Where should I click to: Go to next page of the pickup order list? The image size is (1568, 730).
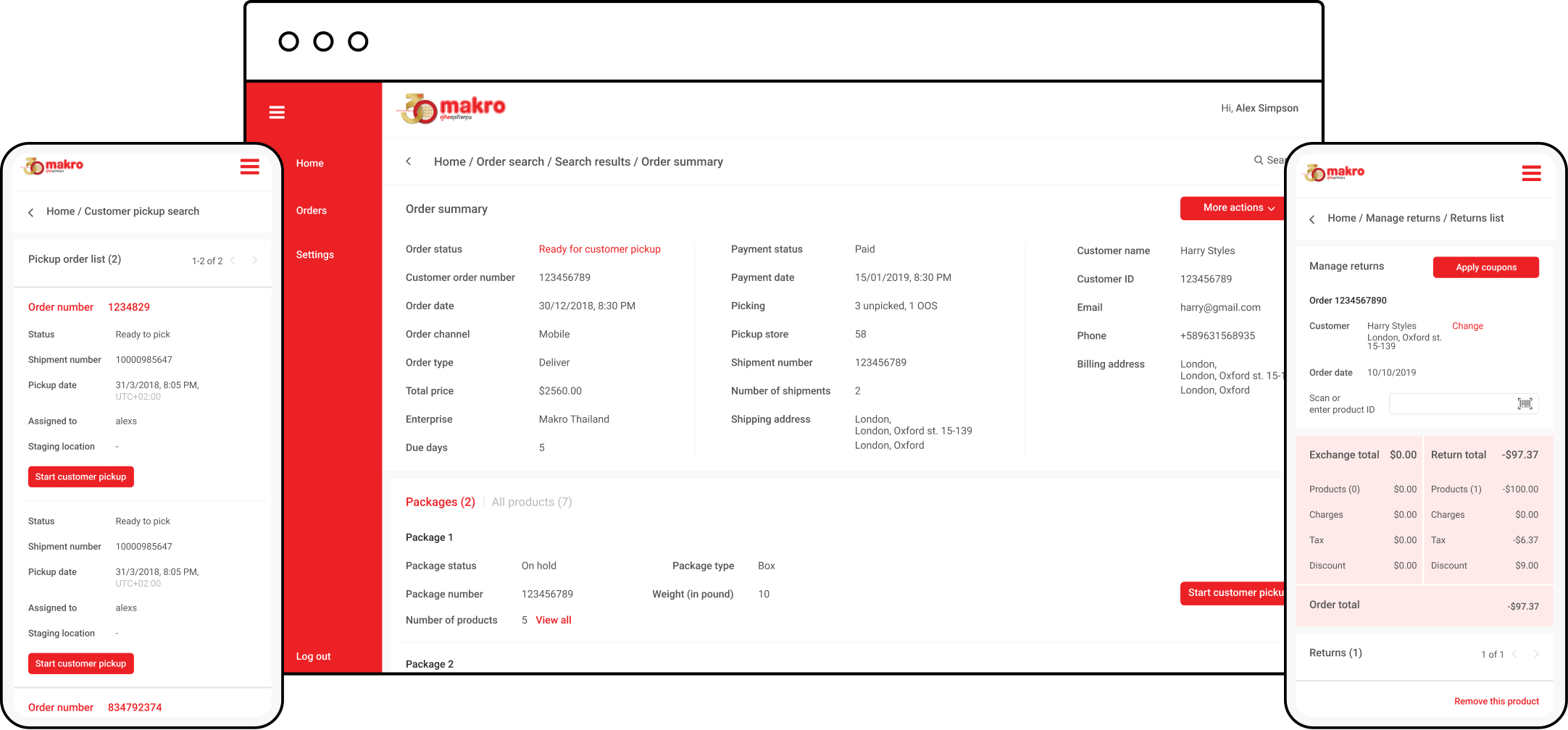[x=255, y=260]
